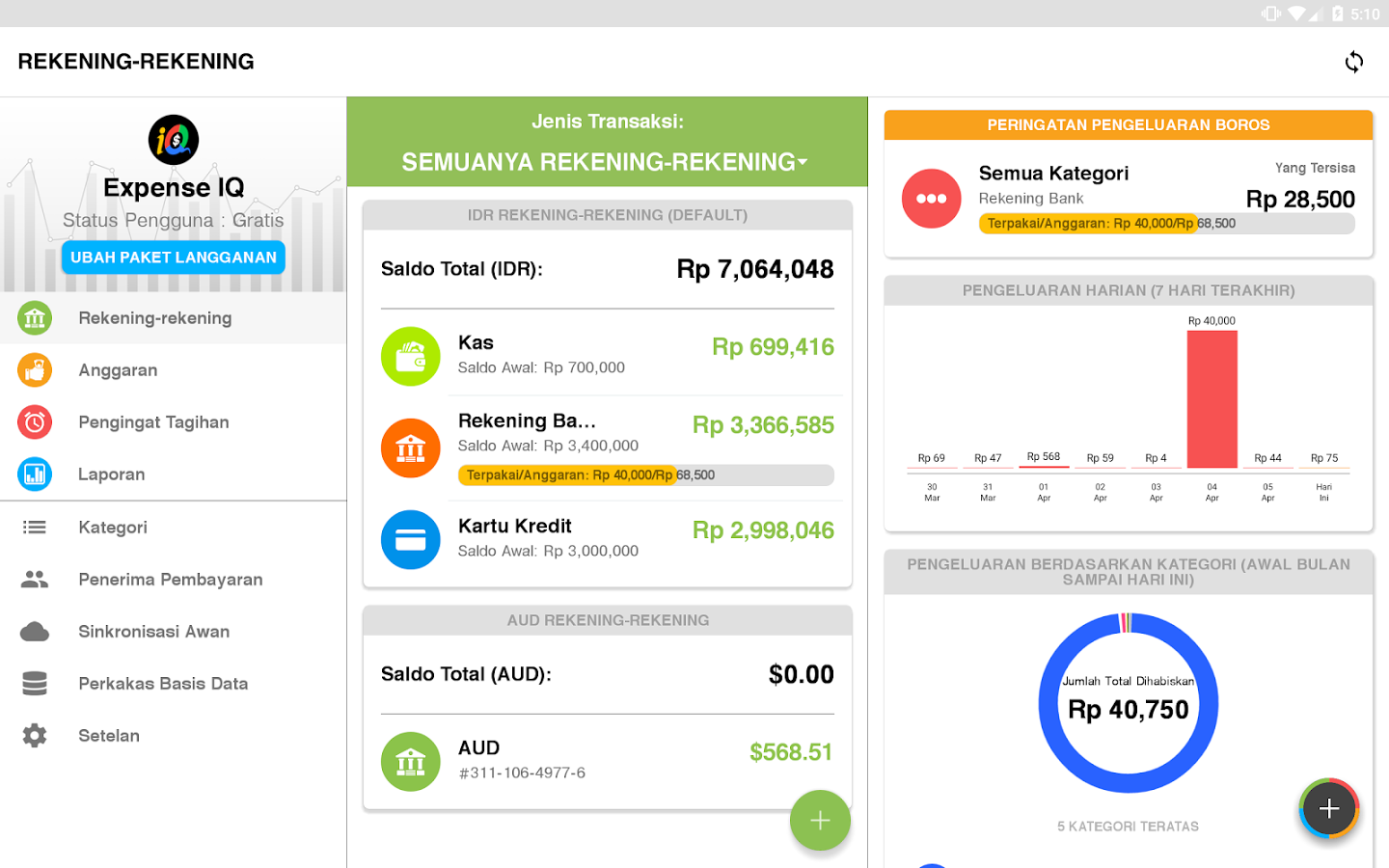
Task: Click the Rekening Bank budget progress bar
Action: point(645,475)
